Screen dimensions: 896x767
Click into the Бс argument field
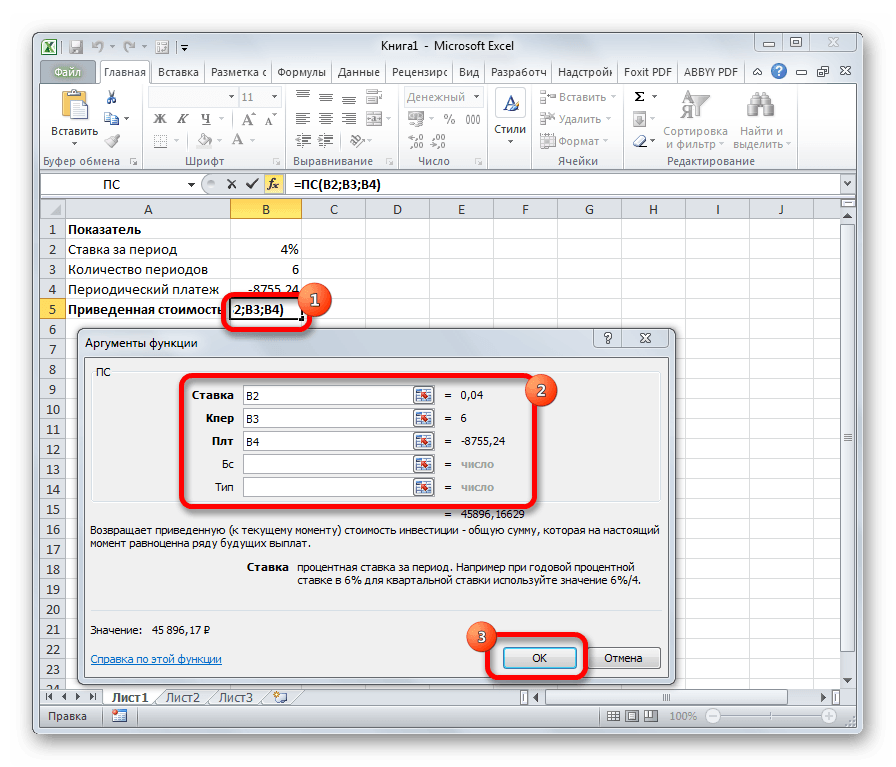[326, 464]
